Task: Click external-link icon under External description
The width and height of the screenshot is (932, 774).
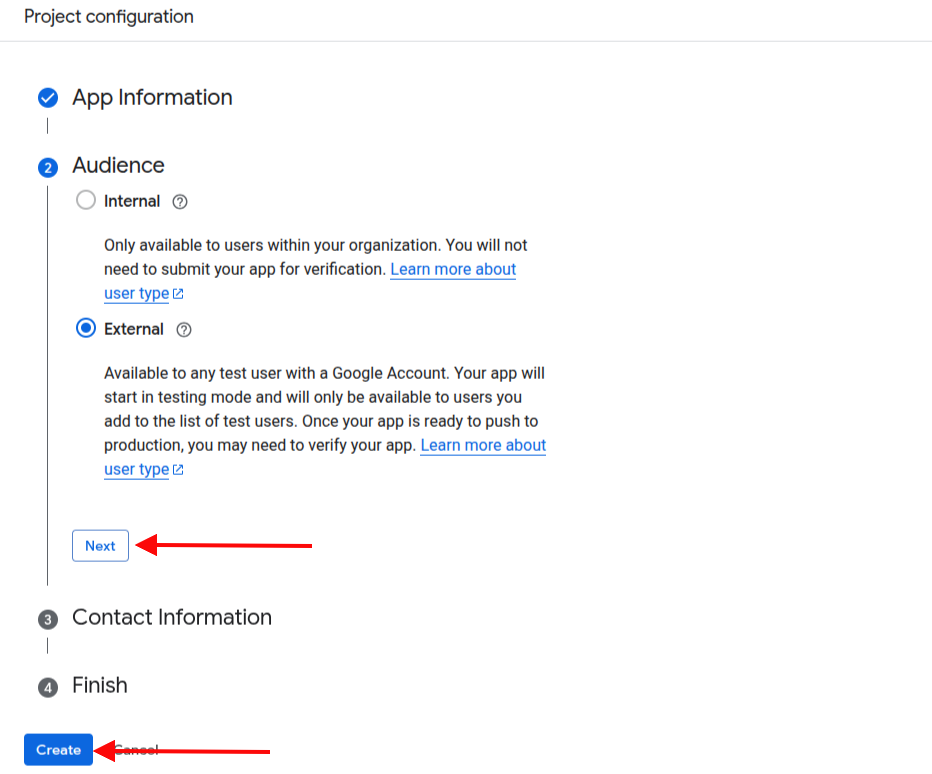Action: tap(178, 470)
